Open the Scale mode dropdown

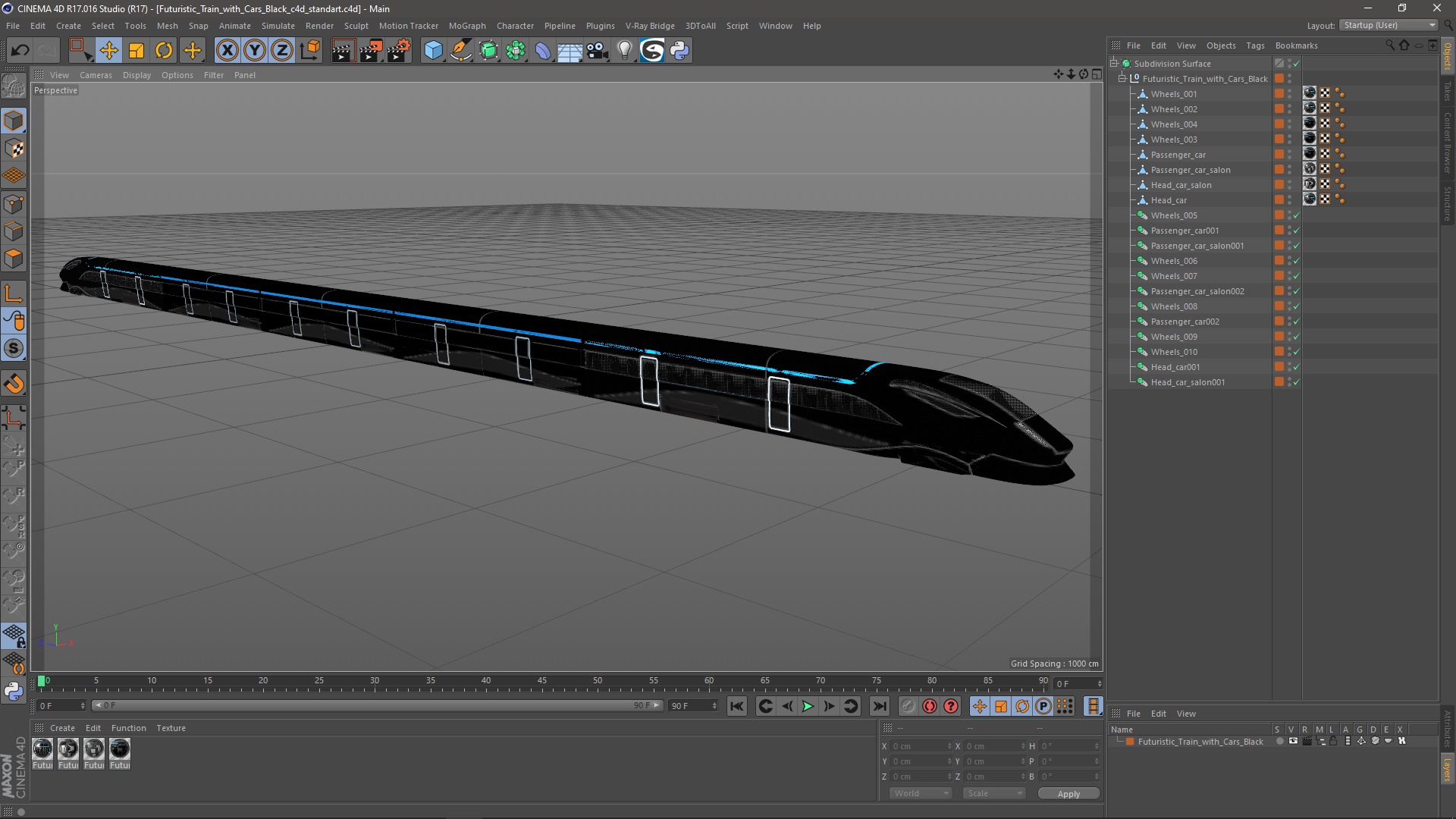[994, 793]
